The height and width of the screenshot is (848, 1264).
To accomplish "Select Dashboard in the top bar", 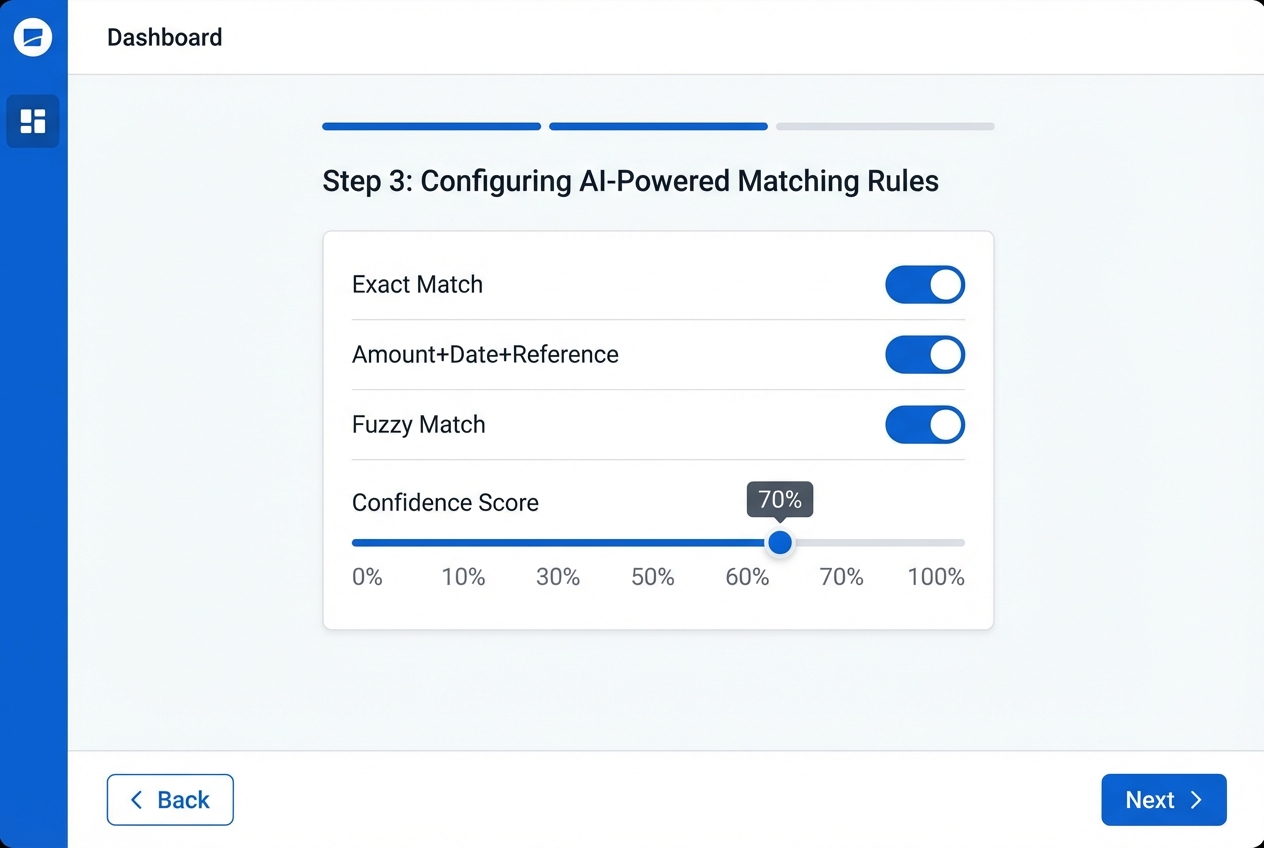I will (x=164, y=37).
